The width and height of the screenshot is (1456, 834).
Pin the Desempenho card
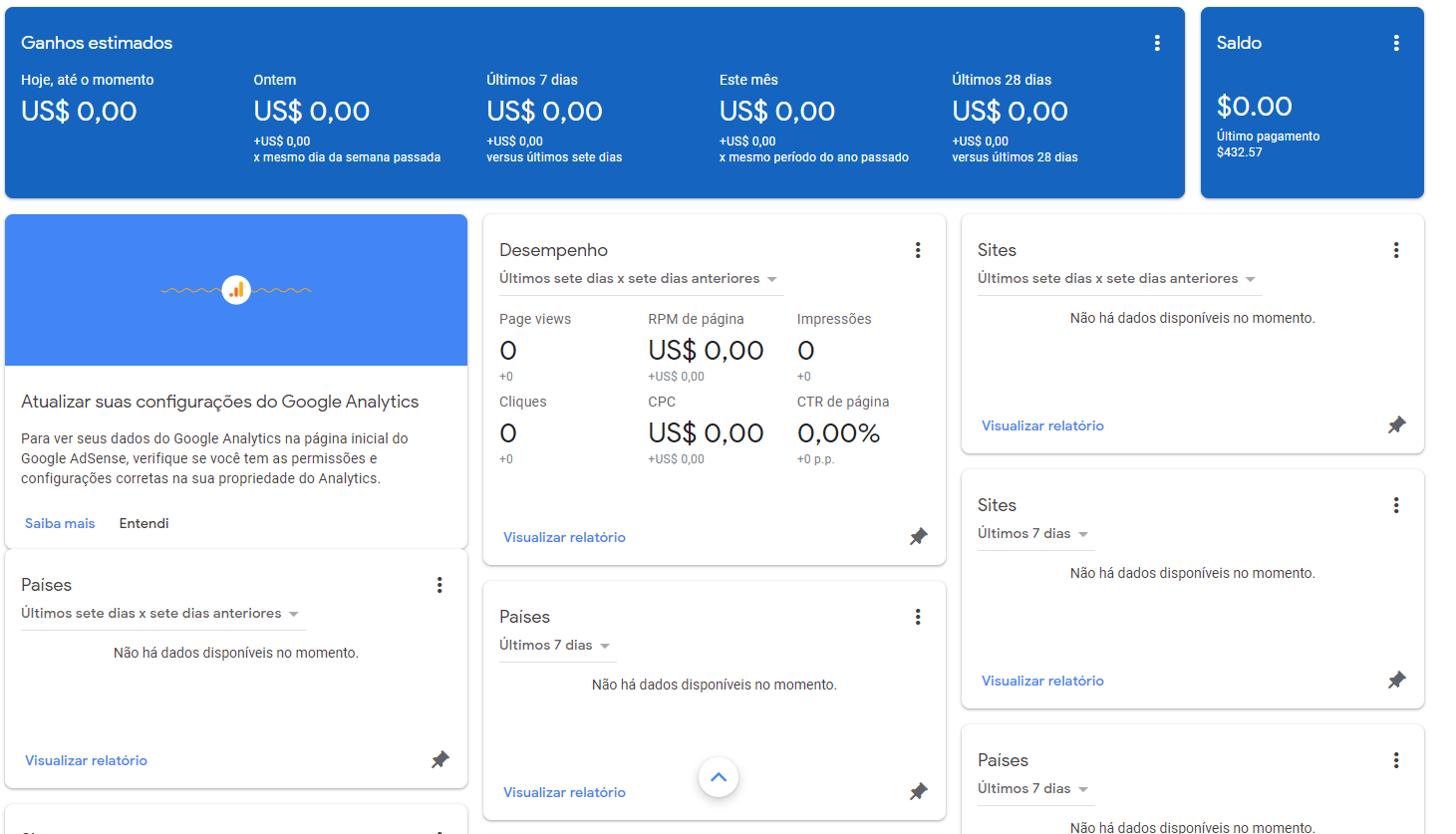coord(919,537)
